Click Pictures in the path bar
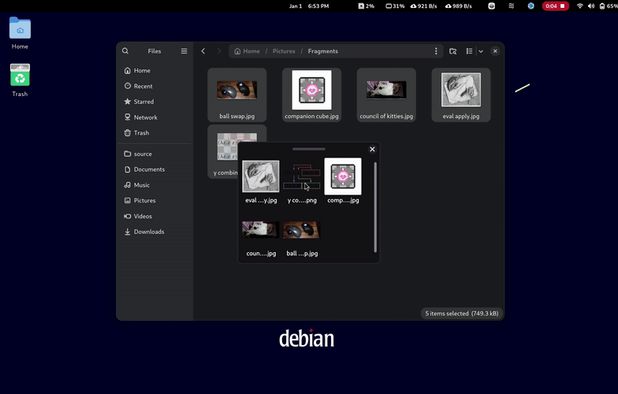This screenshot has height=394, width=618. [284, 51]
